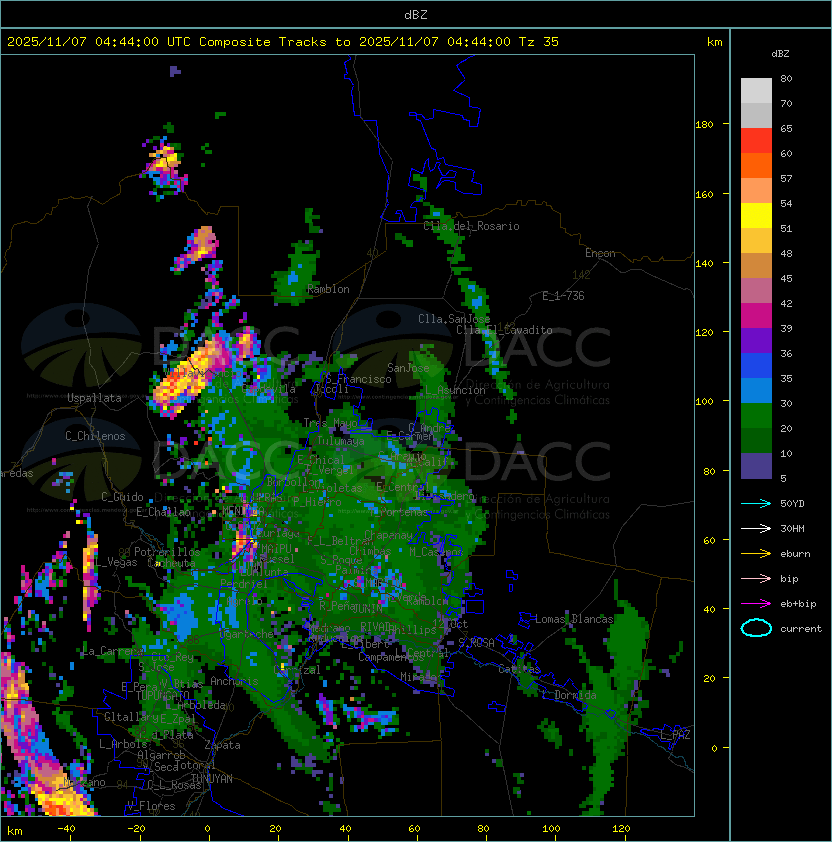The image size is (832, 842).
Task: Click the dBZ heading above the color scale
Action: pos(780,54)
